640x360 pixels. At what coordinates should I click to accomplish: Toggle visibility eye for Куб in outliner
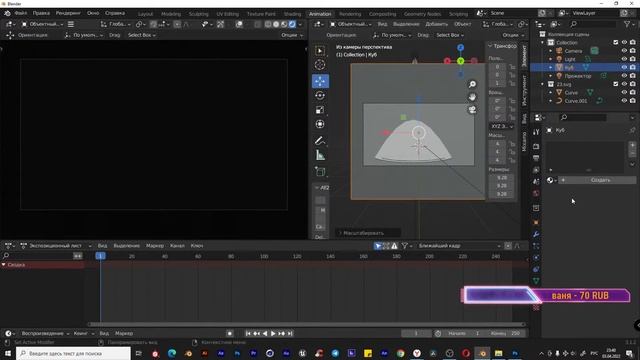[x=624, y=67]
